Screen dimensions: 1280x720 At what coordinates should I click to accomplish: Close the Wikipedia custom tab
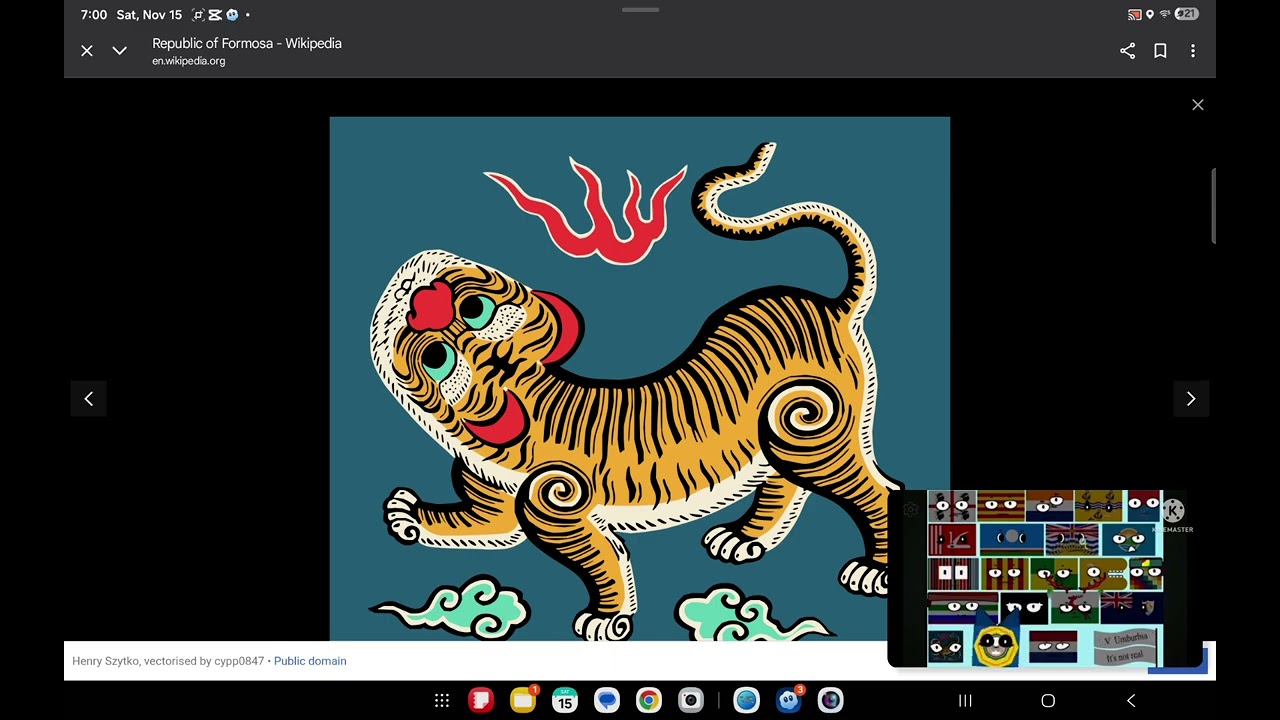pos(87,51)
